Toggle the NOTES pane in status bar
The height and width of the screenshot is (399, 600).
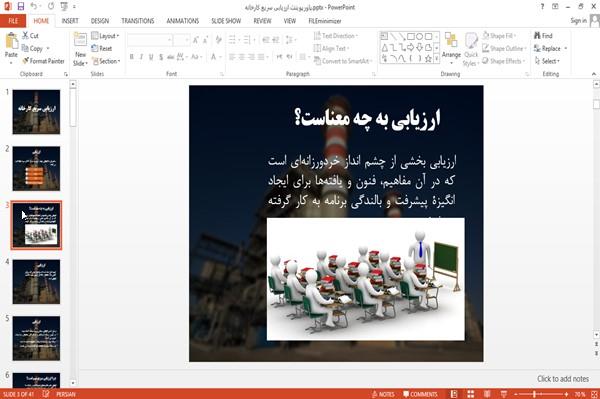pos(383,394)
